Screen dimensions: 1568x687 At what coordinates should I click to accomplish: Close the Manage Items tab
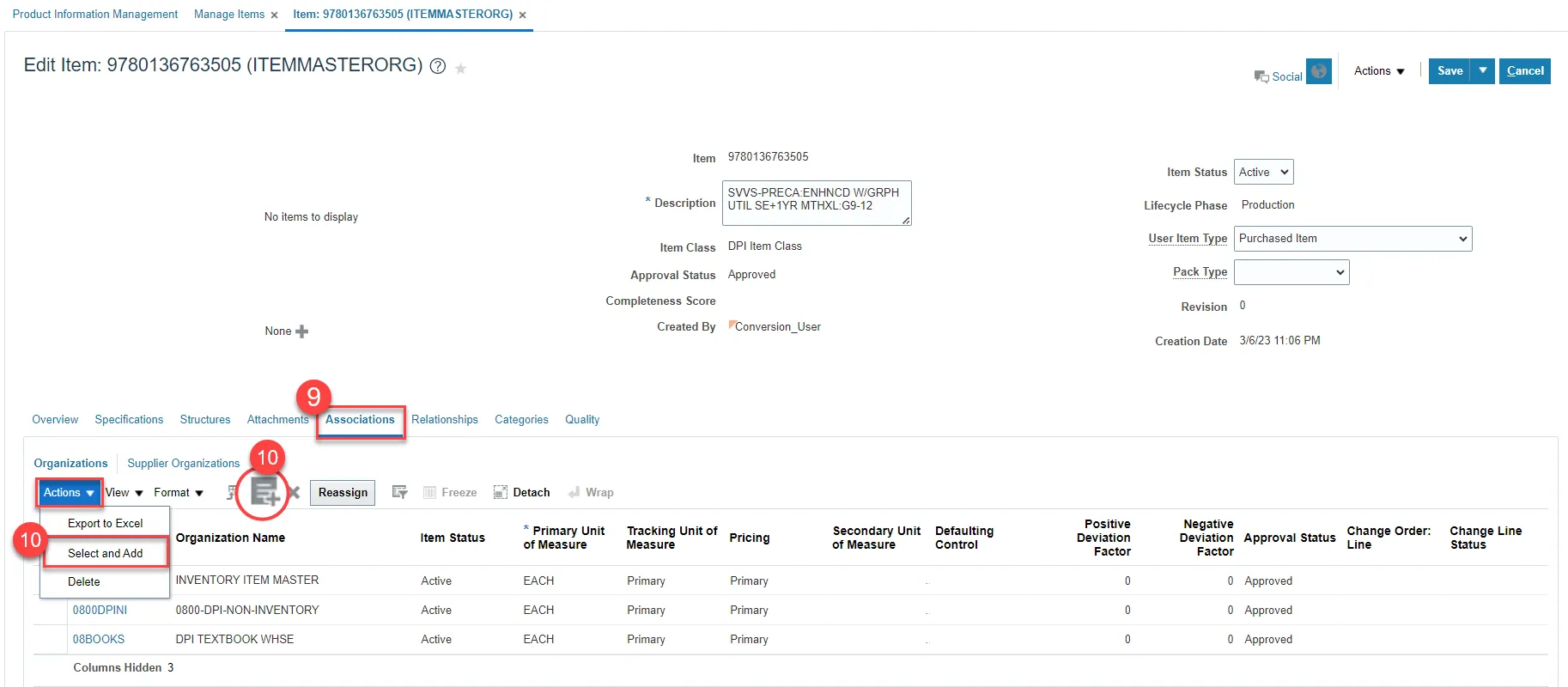click(274, 15)
